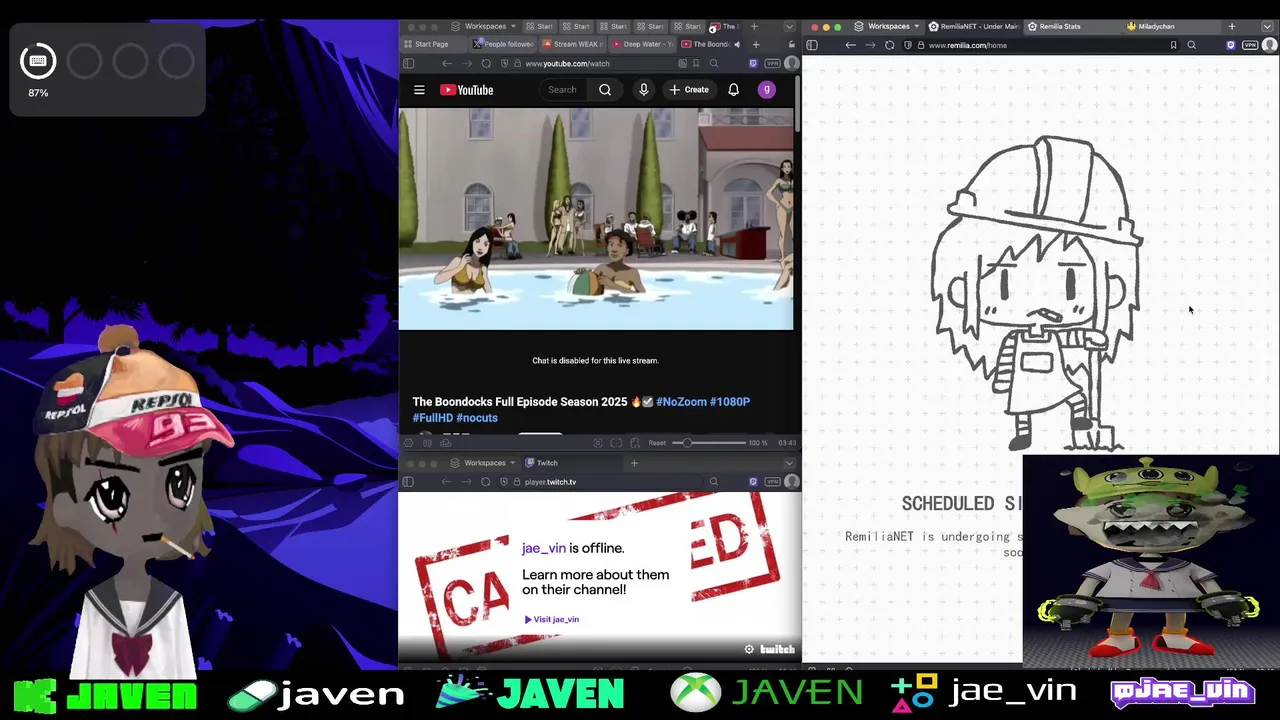
Task: Go back in the YouTube browser window
Action: pos(447,63)
